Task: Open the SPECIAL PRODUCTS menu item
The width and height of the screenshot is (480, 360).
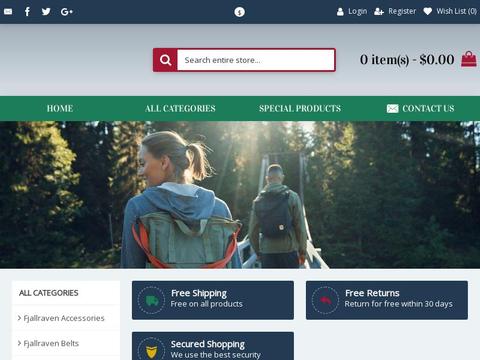Action: coord(300,108)
